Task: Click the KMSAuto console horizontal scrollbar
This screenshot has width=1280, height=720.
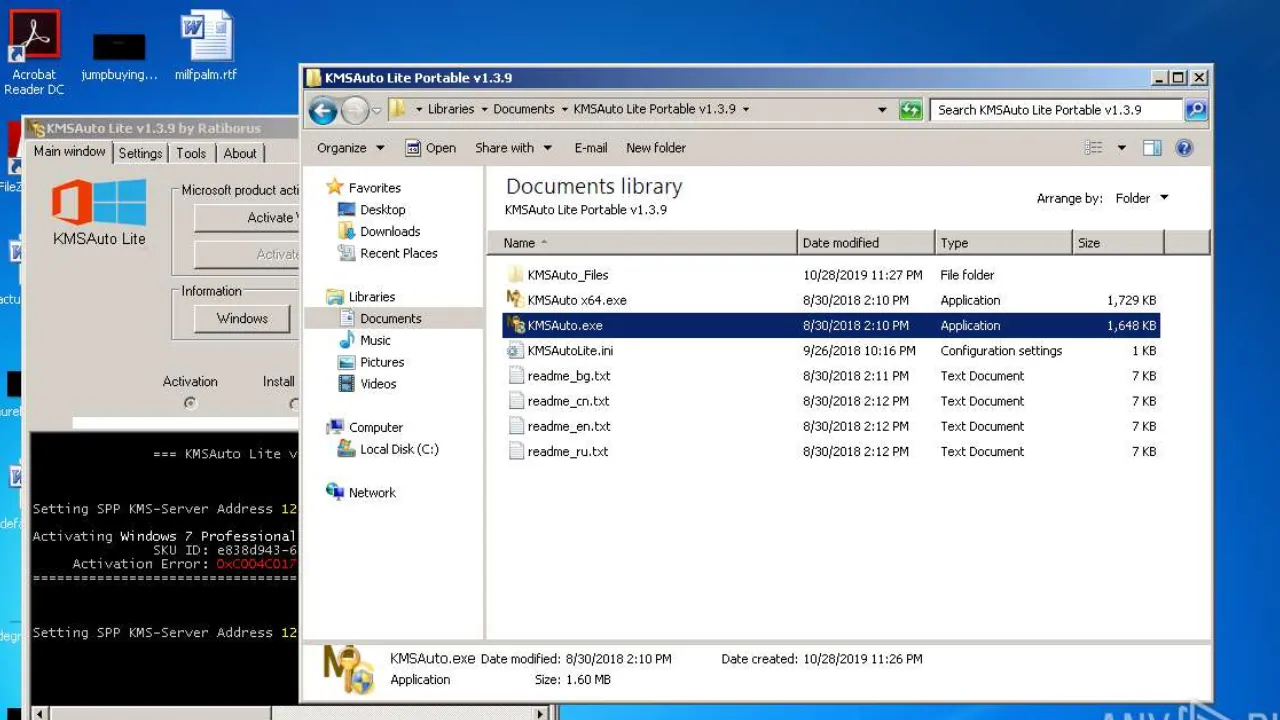Action: [x=289, y=713]
